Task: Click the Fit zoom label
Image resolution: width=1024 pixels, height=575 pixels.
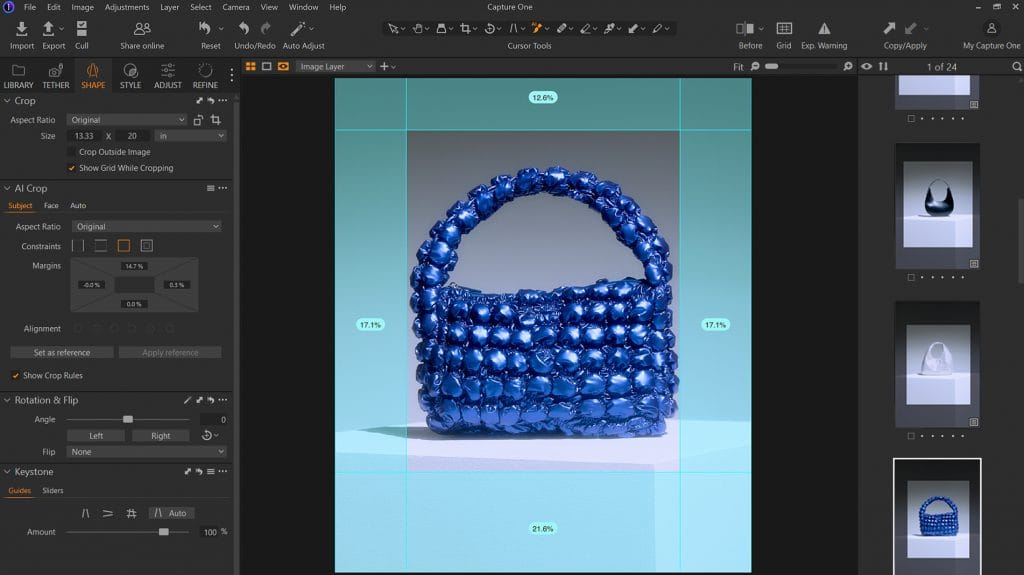Action: 738,67
